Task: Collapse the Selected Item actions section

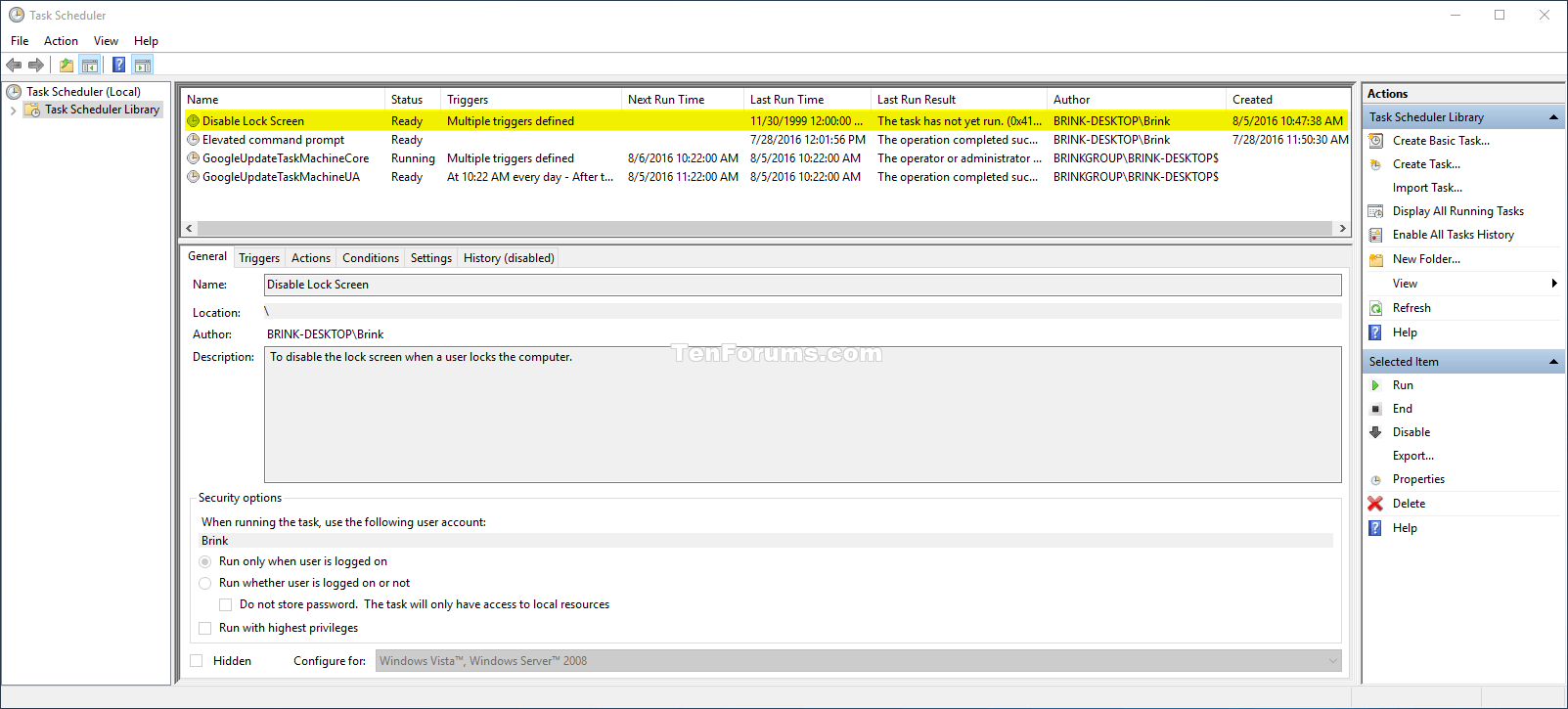Action: pyautogui.click(x=1553, y=362)
